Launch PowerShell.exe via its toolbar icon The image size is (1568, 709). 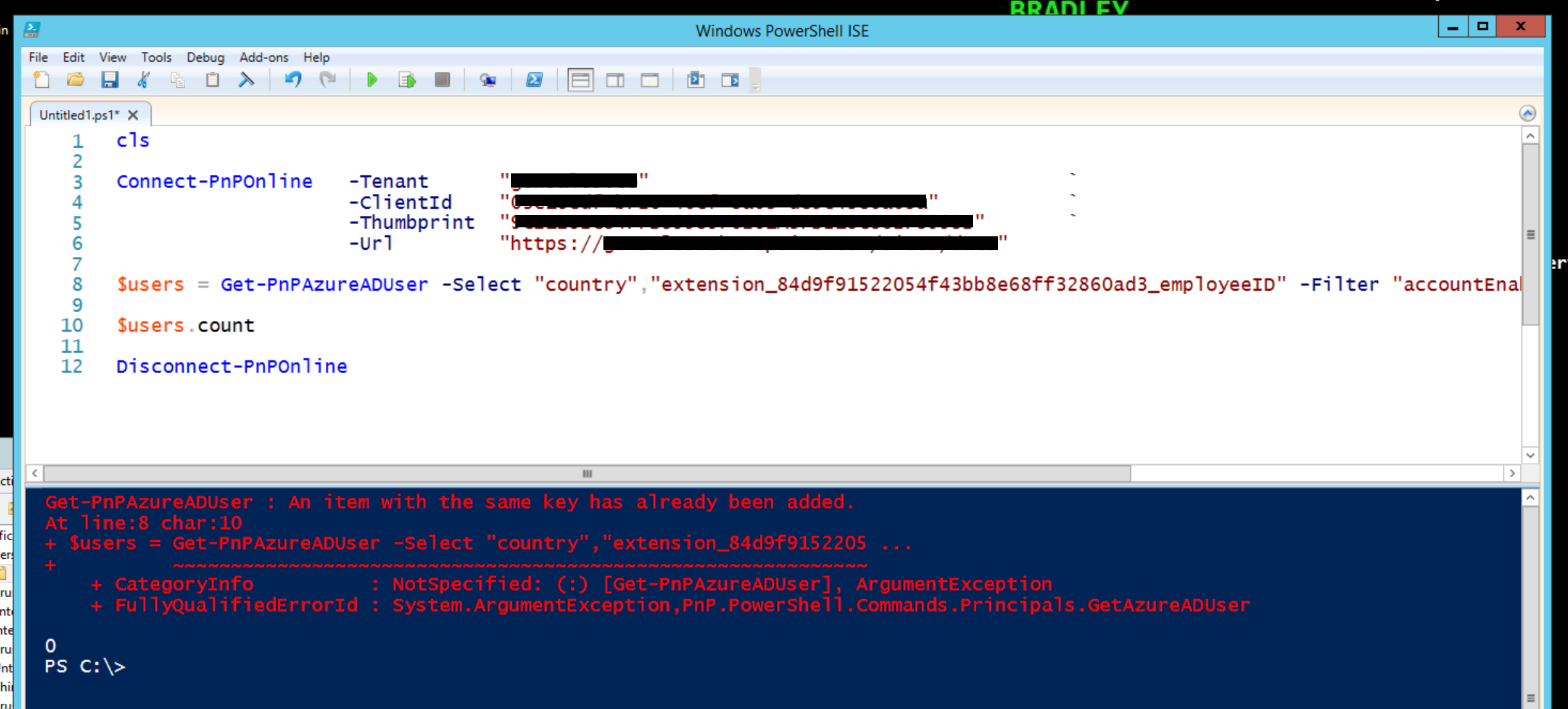coord(534,80)
